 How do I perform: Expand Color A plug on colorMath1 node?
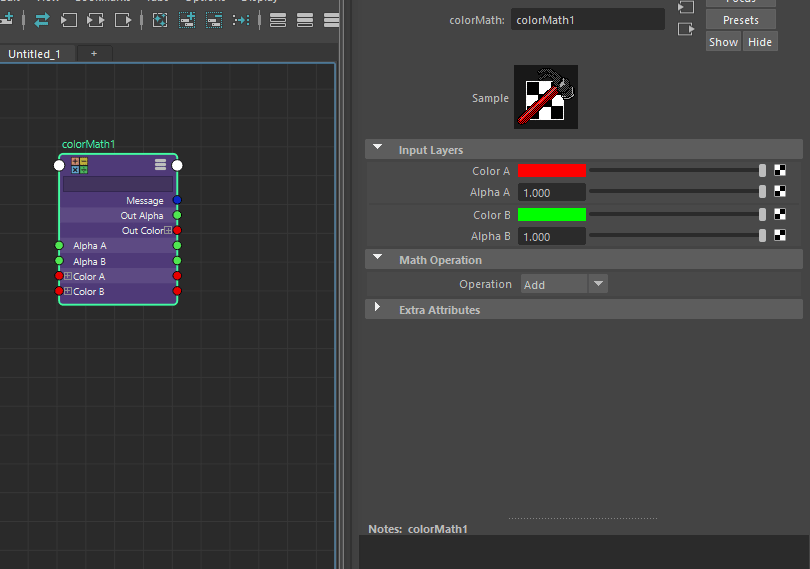(68, 276)
